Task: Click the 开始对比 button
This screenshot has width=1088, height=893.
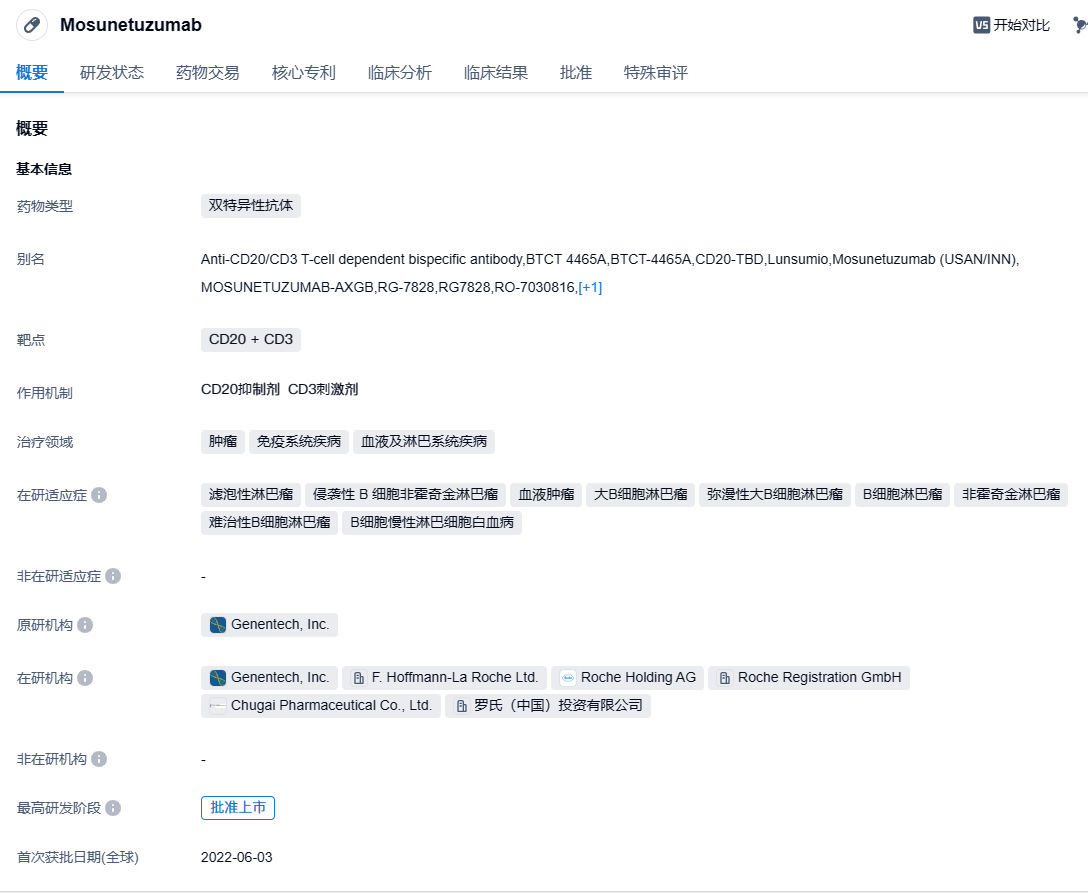Action: click(1021, 25)
